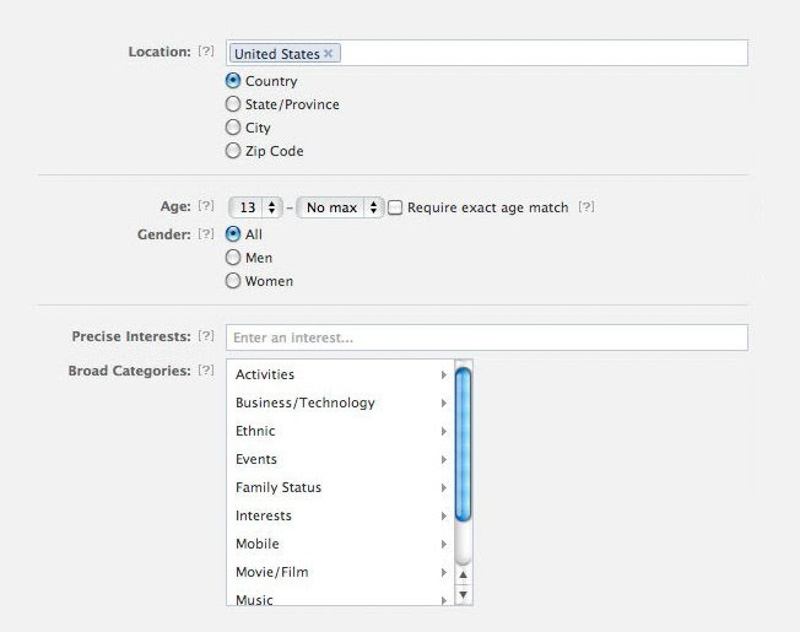Expand the Business/Technology category
This screenshot has height=632, width=800.
(305, 403)
